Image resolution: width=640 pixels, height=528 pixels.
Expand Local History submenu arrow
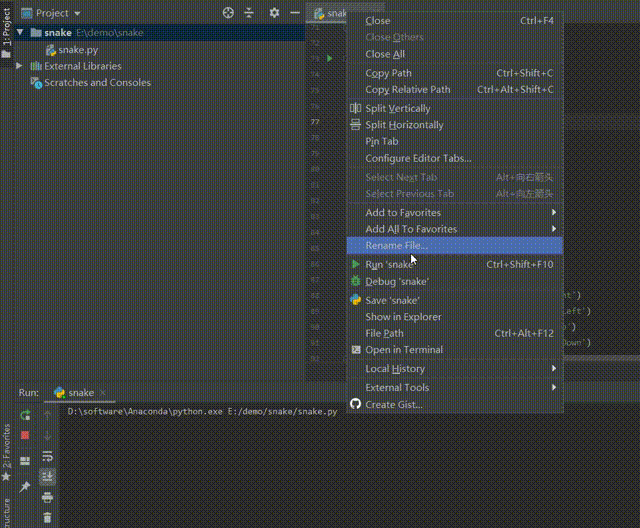(553, 368)
